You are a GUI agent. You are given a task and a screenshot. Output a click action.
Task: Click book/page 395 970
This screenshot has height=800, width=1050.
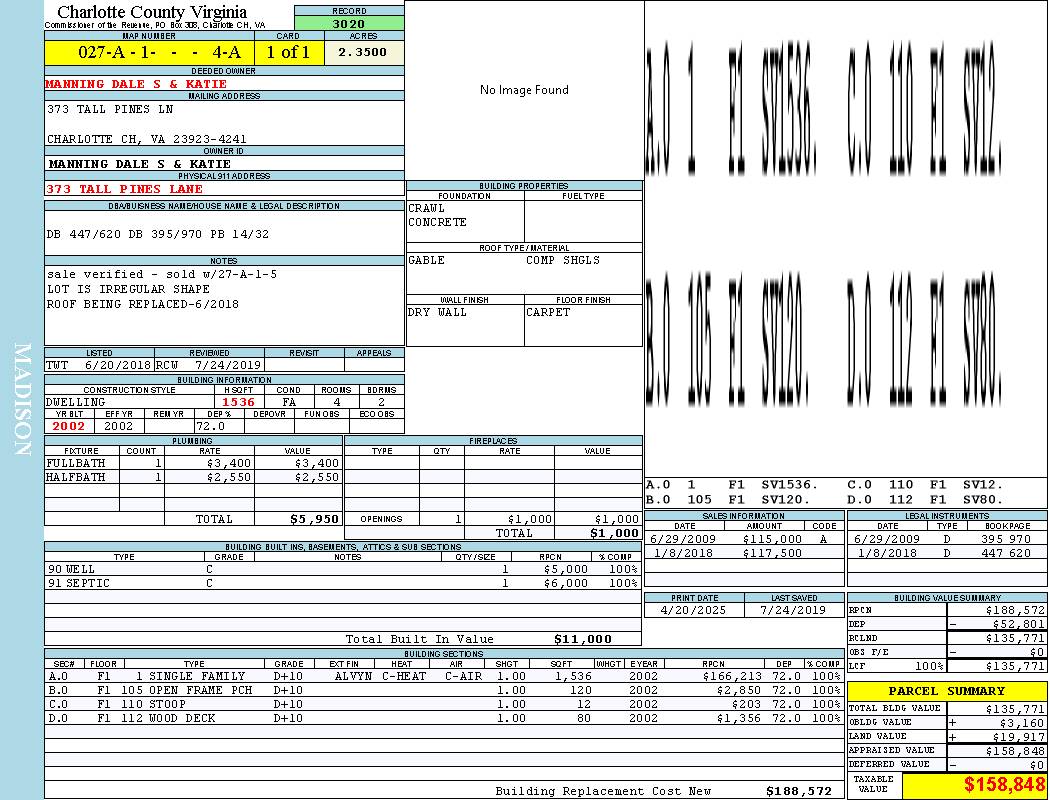1007,540
